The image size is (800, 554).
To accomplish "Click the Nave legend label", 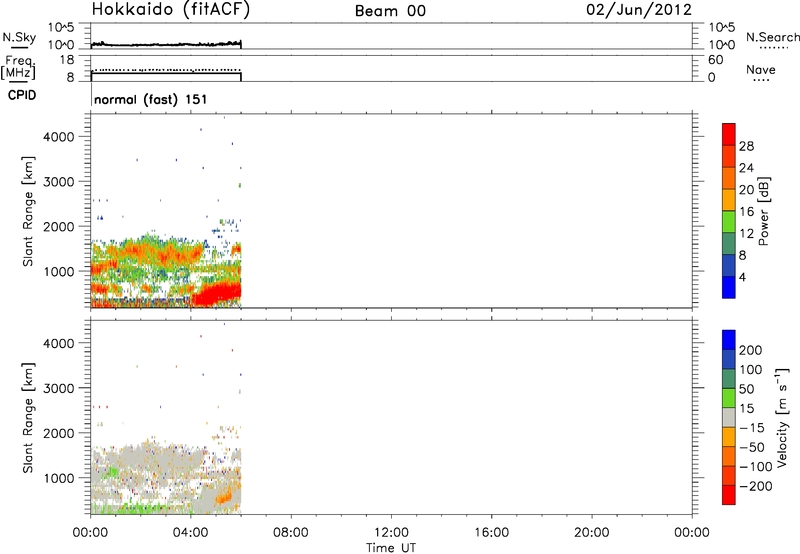I will [761, 70].
